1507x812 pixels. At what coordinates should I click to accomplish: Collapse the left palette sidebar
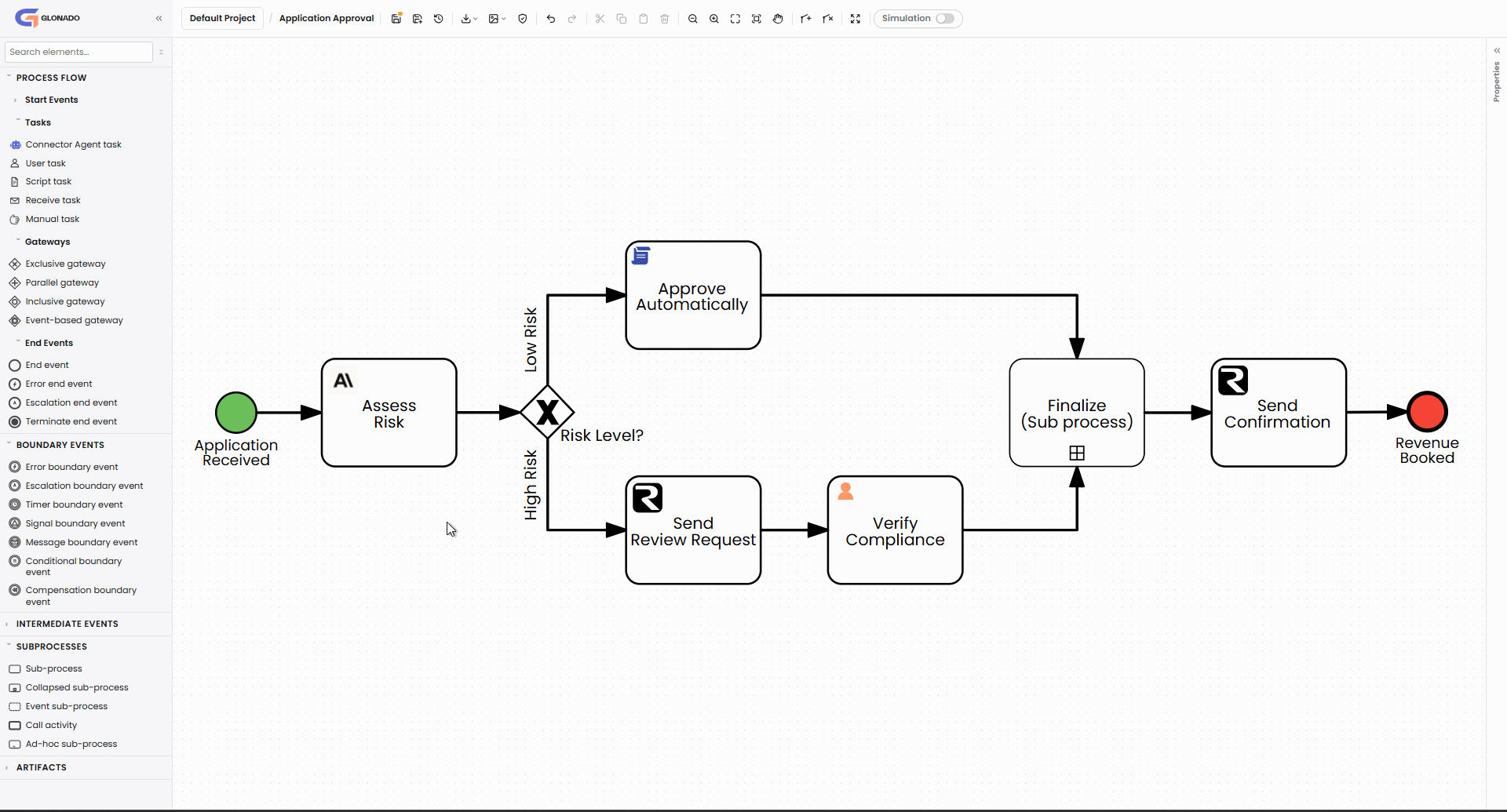159,18
